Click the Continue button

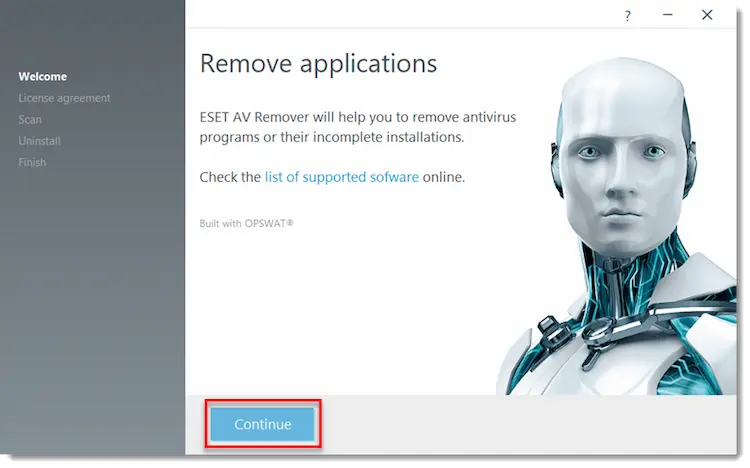pyautogui.click(x=263, y=424)
